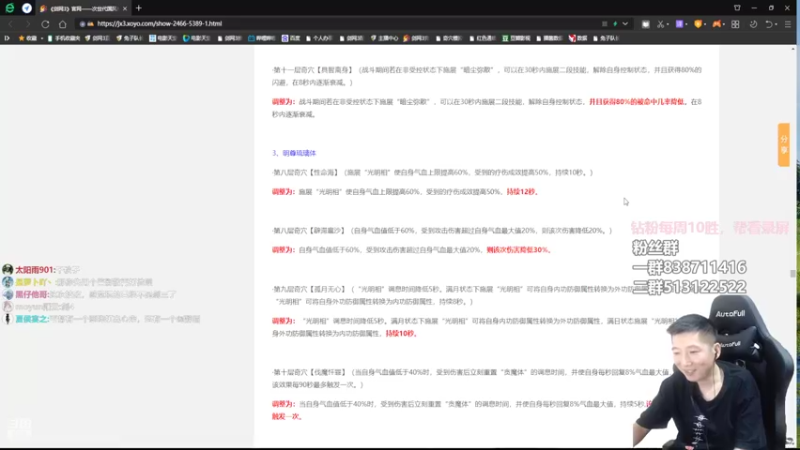The height and width of the screenshot is (450, 800).
Task: Toggle night mode moon icon
Action: (x=753, y=24)
